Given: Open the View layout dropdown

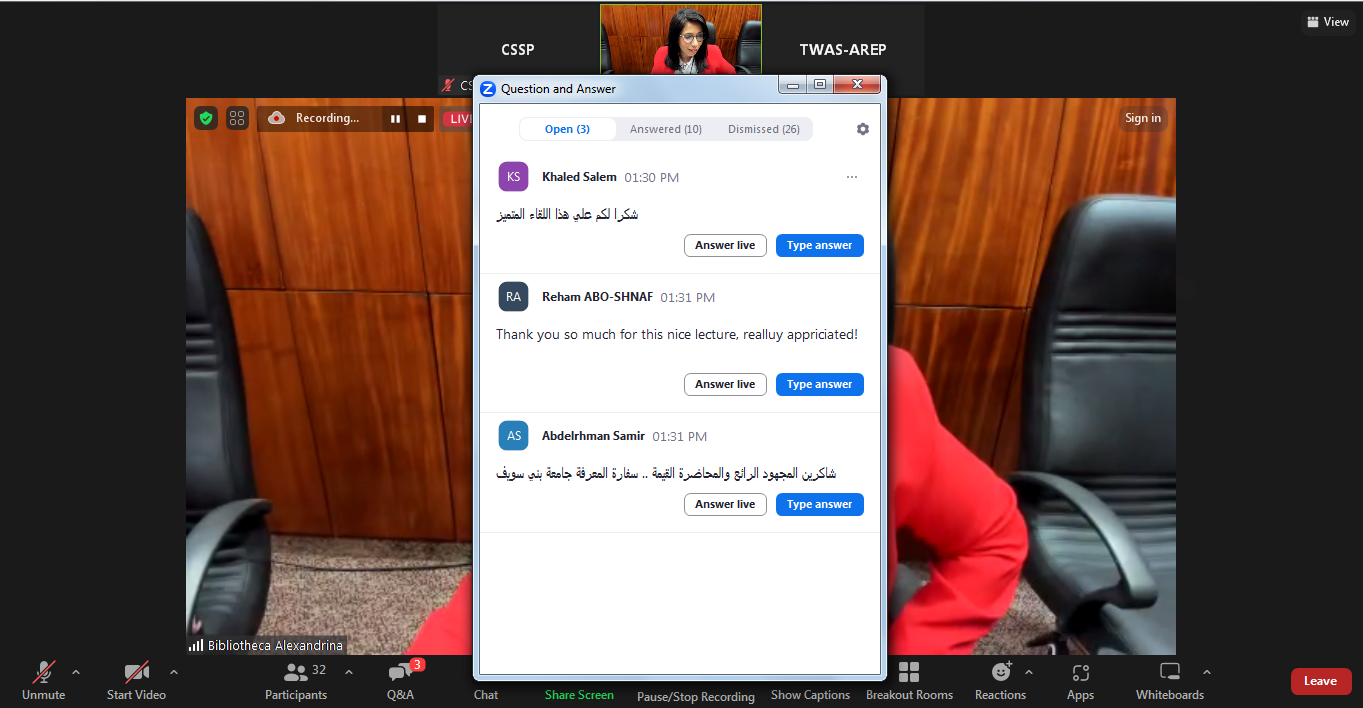Looking at the screenshot, I should 1328,22.
